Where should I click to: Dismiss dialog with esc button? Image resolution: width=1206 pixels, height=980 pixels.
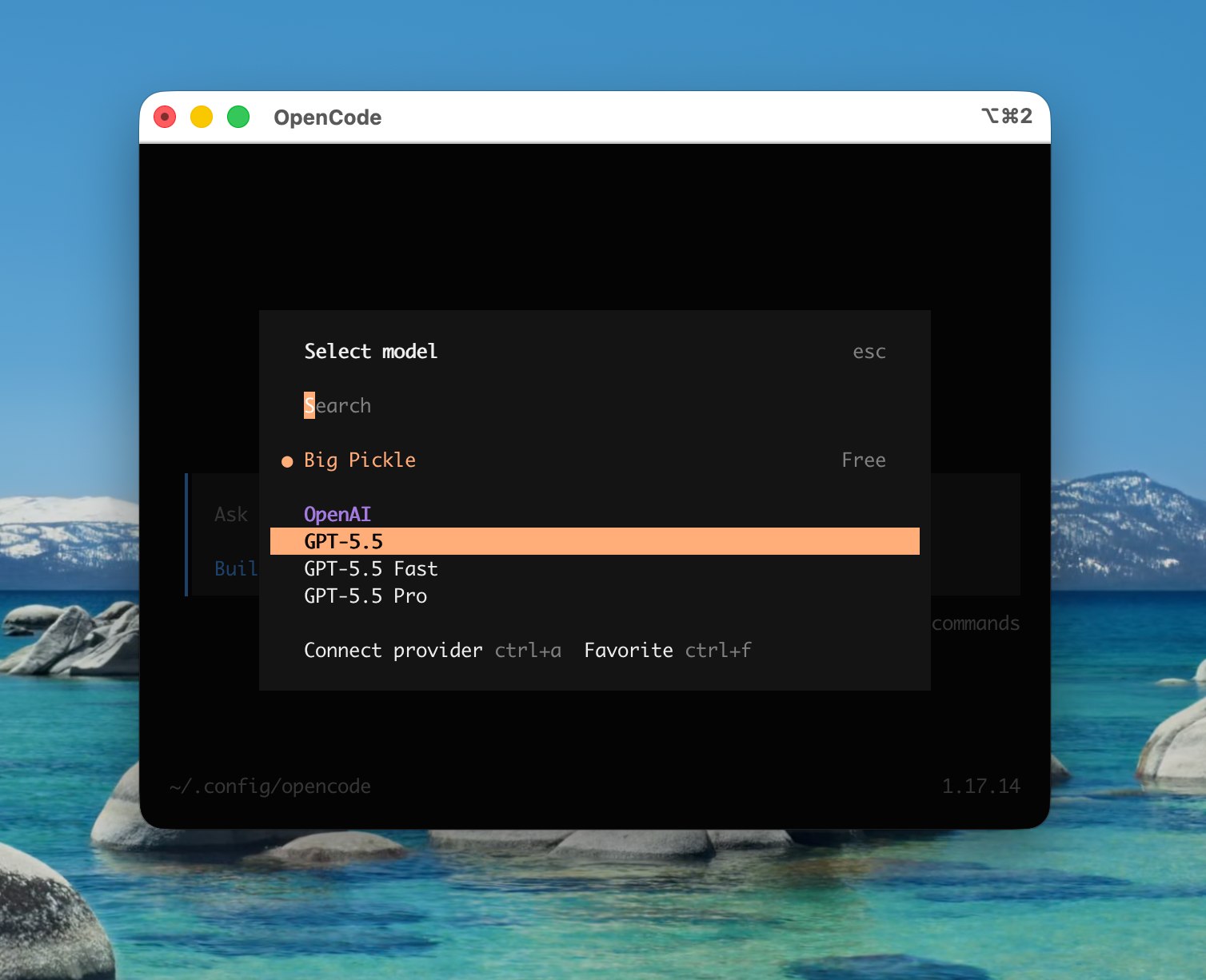point(869,352)
